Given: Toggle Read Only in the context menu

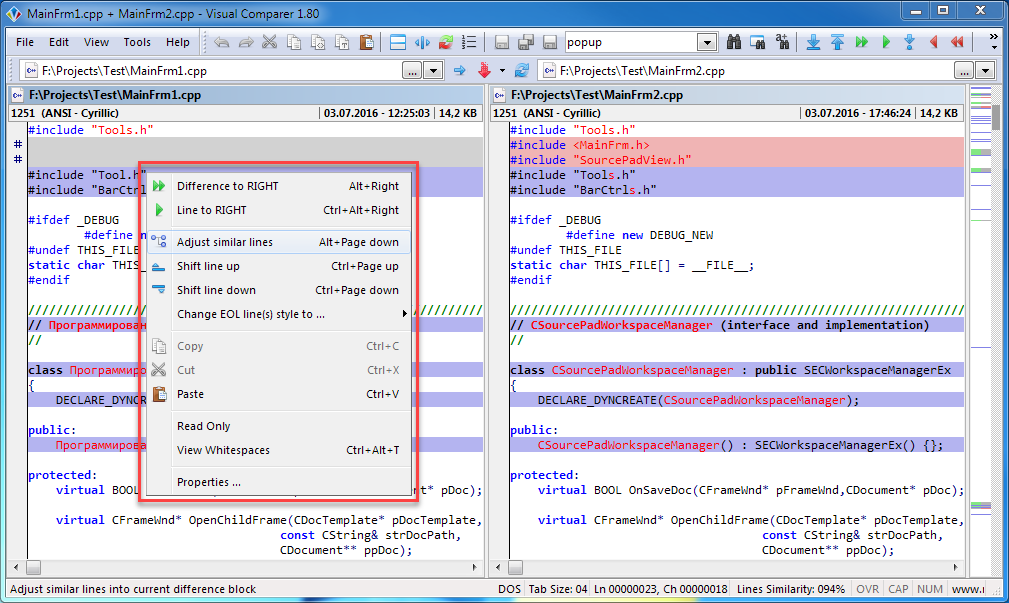Looking at the screenshot, I should (203, 426).
